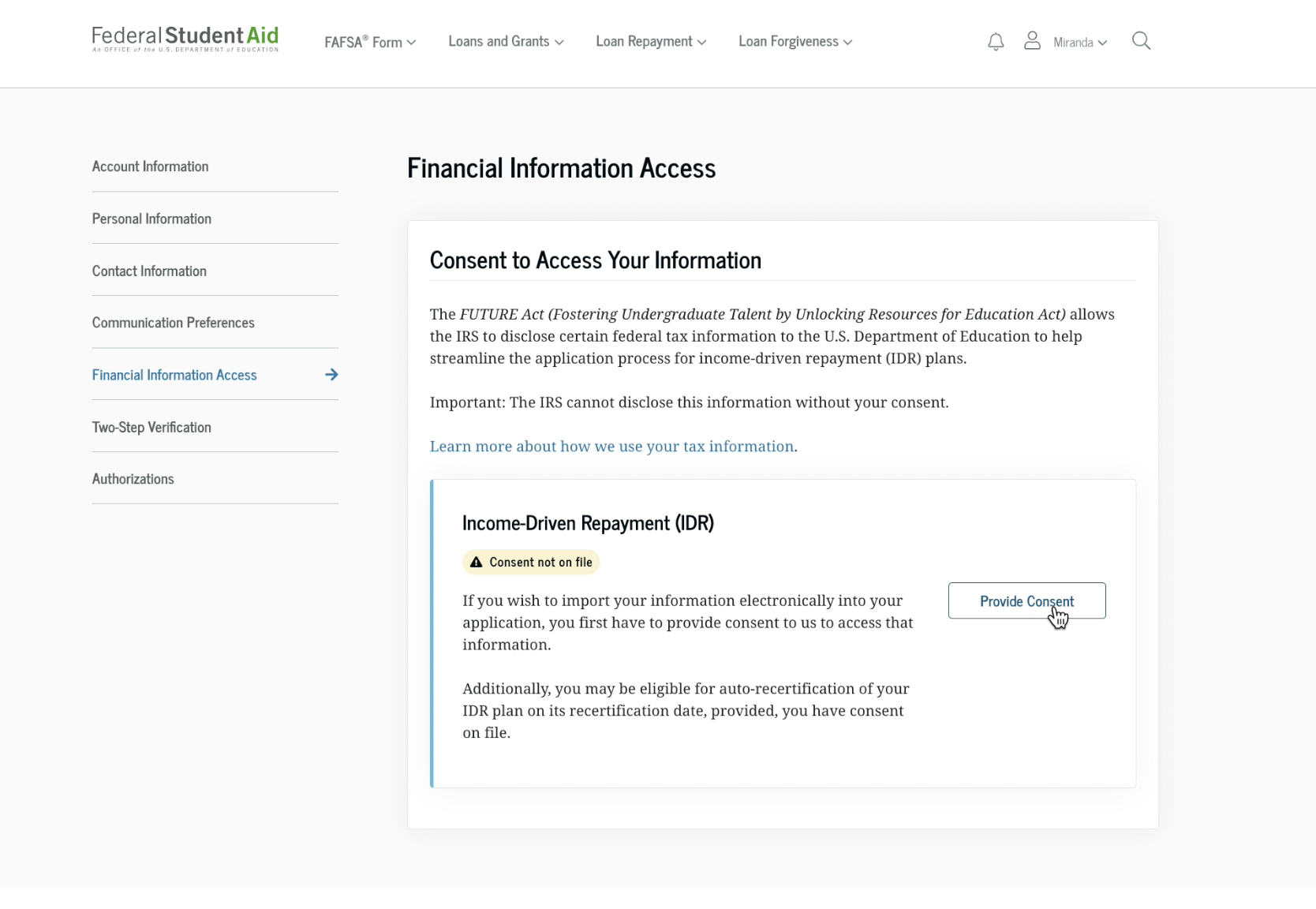
Task: Click the user profile icon
Action: (1033, 41)
